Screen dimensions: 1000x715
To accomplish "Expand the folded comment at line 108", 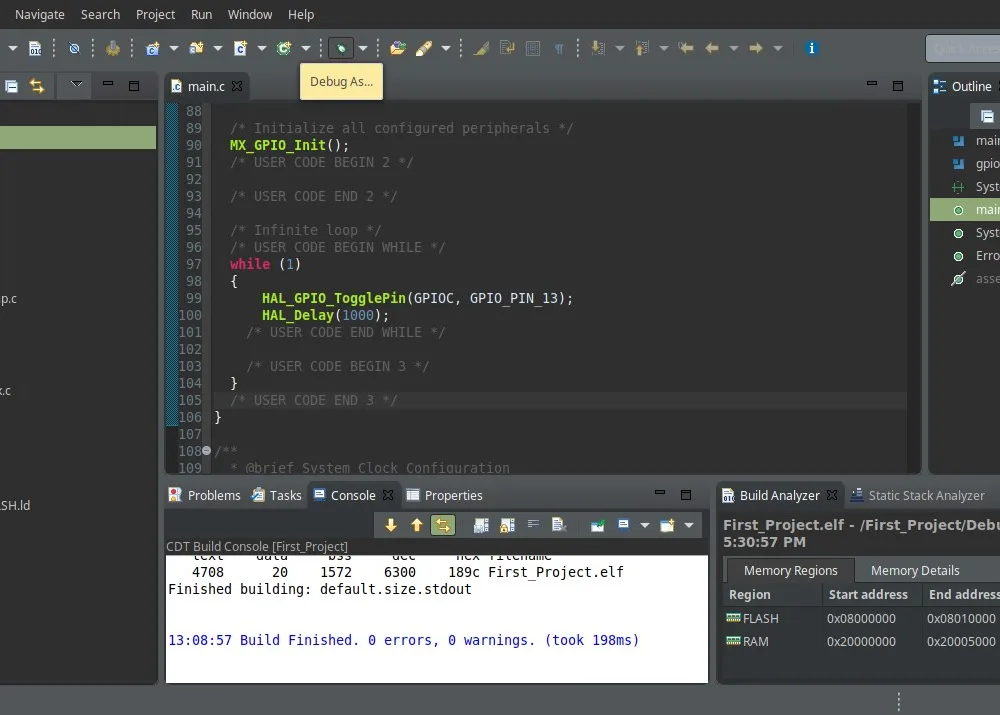I will click(x=207, y=451).
